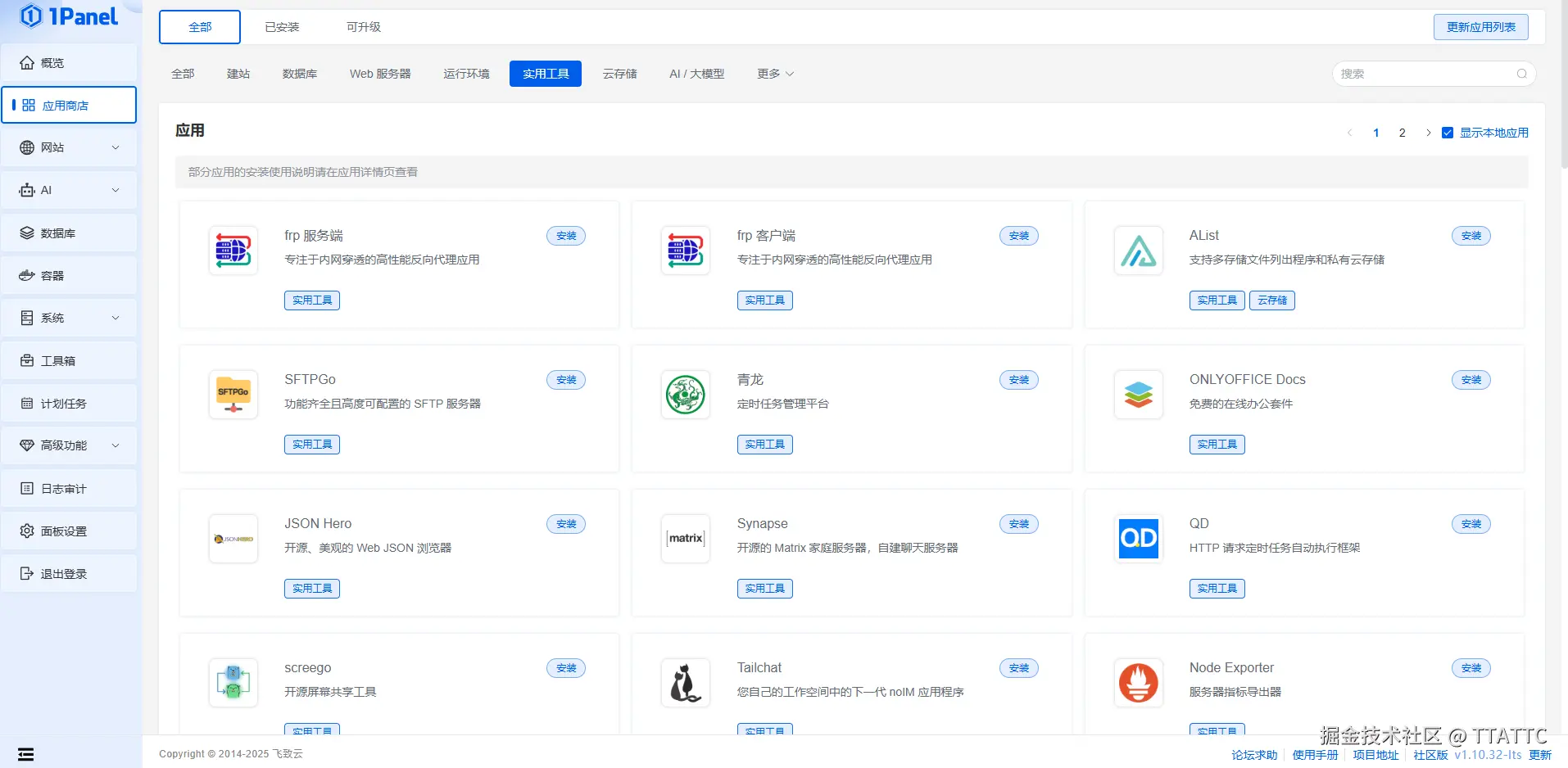The width and height of the screenshot is (1568, 768).
Task: Click the frp 客户端 app icon
Action: (x=686, y=251)
